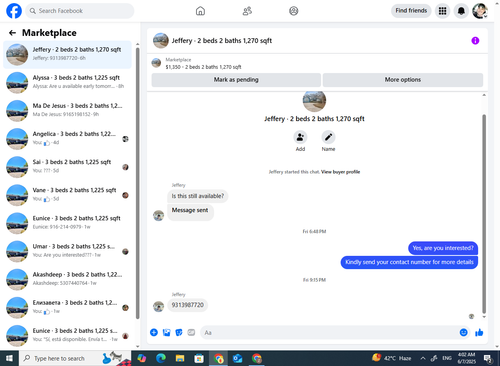Open Microsoft Store from the taskbar

[x=199, y=358]
